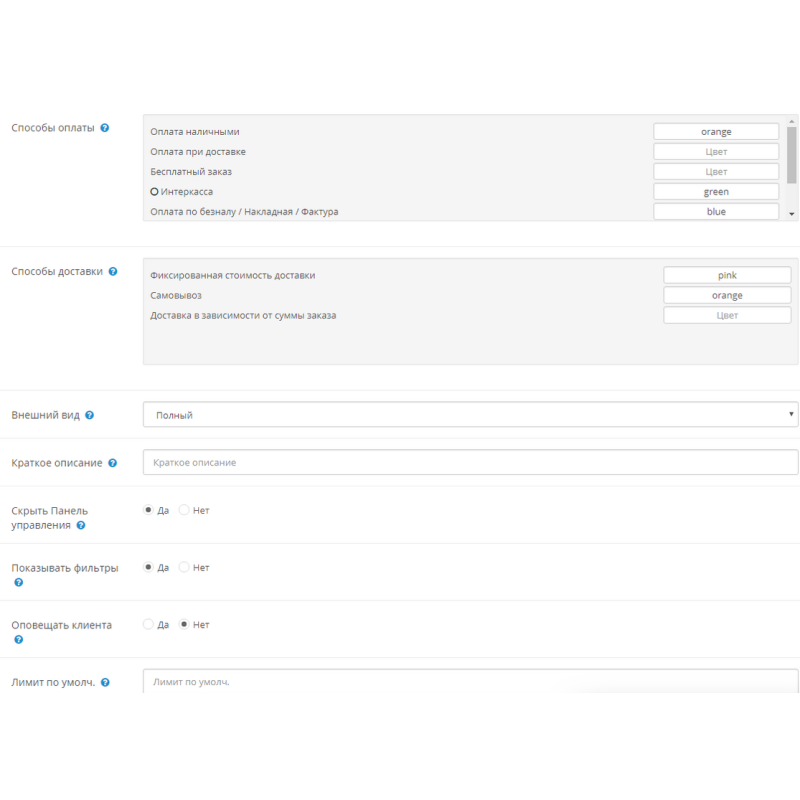
Task: Click help icon under Показывать фильтры
Action: coord(18,582)
